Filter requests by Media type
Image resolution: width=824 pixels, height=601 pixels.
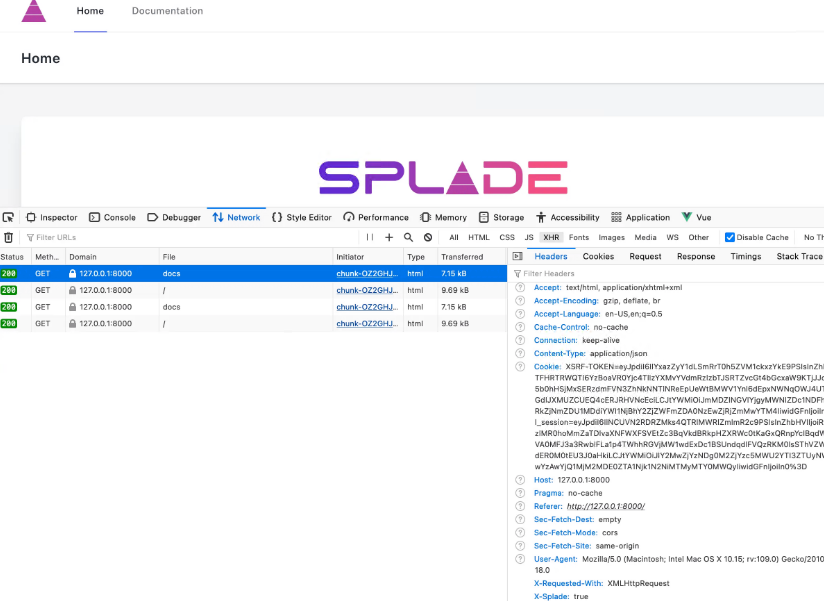coord(645,237)
